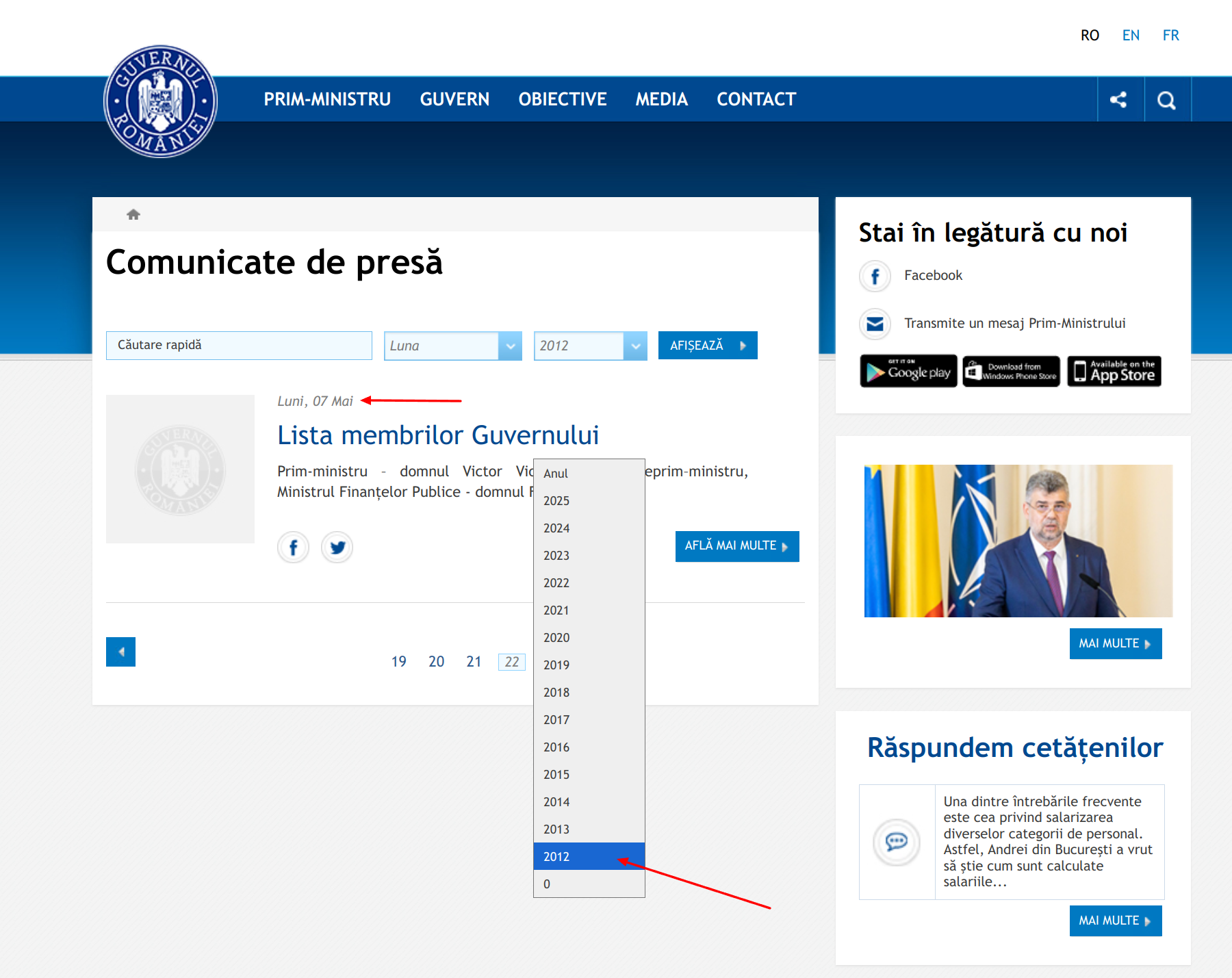
Task: Switch the language to EN
Action: tap(1131, 36)
